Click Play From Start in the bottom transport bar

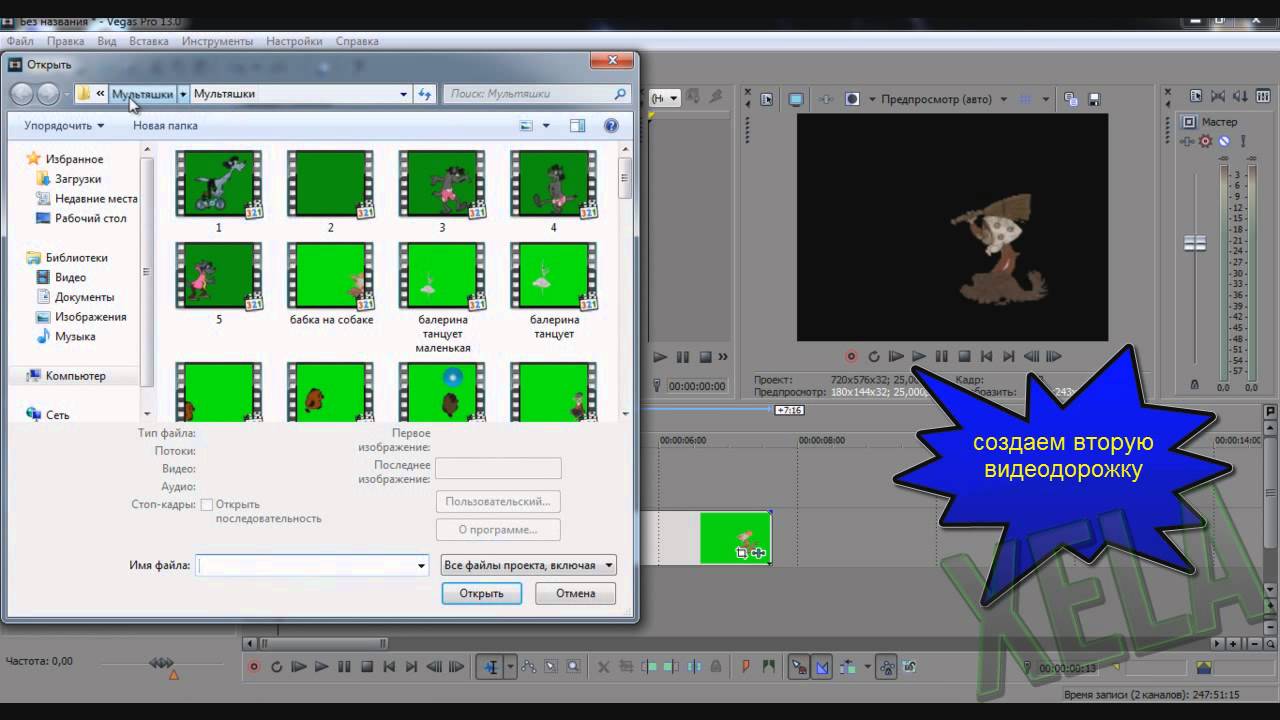click(299, 667)
